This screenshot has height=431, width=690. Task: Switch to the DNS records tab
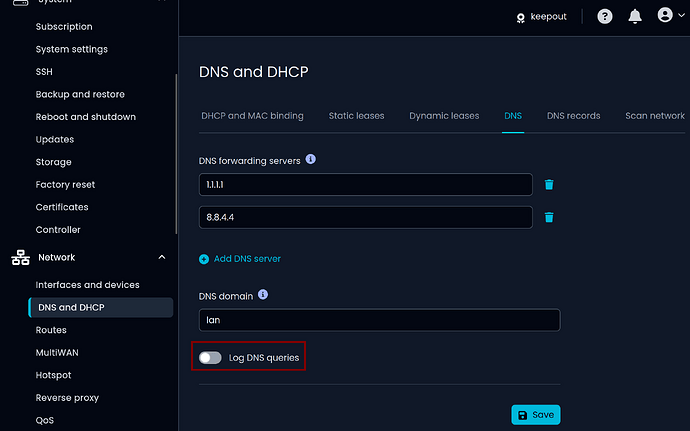tap(573, 116)
